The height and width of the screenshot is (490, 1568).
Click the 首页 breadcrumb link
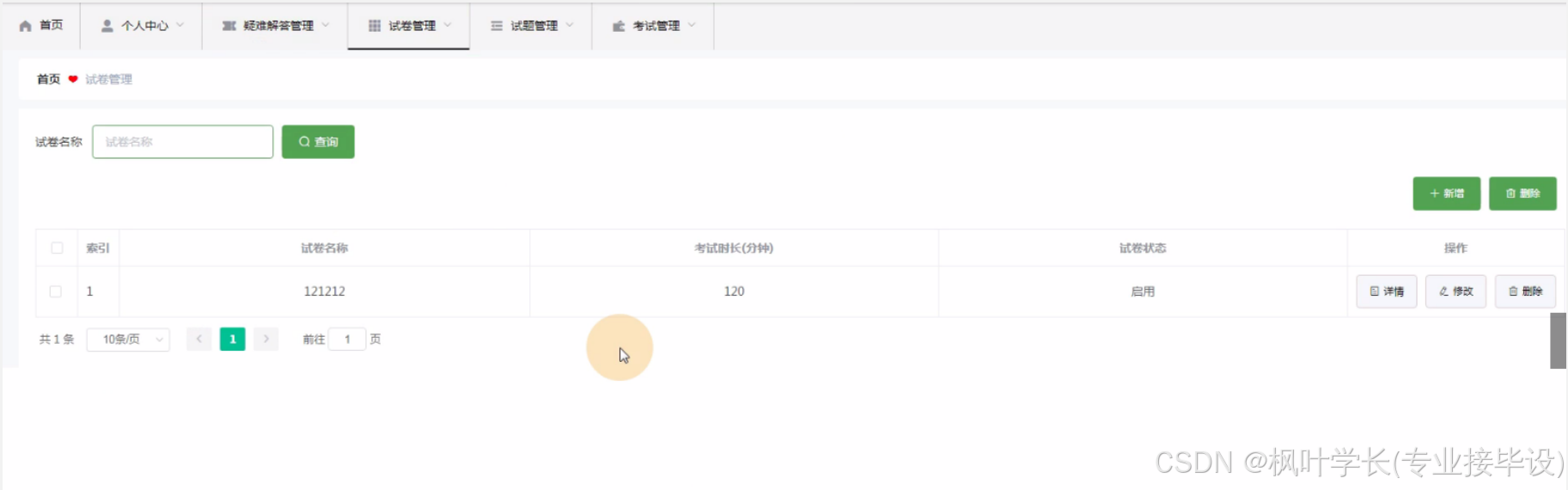48,79
